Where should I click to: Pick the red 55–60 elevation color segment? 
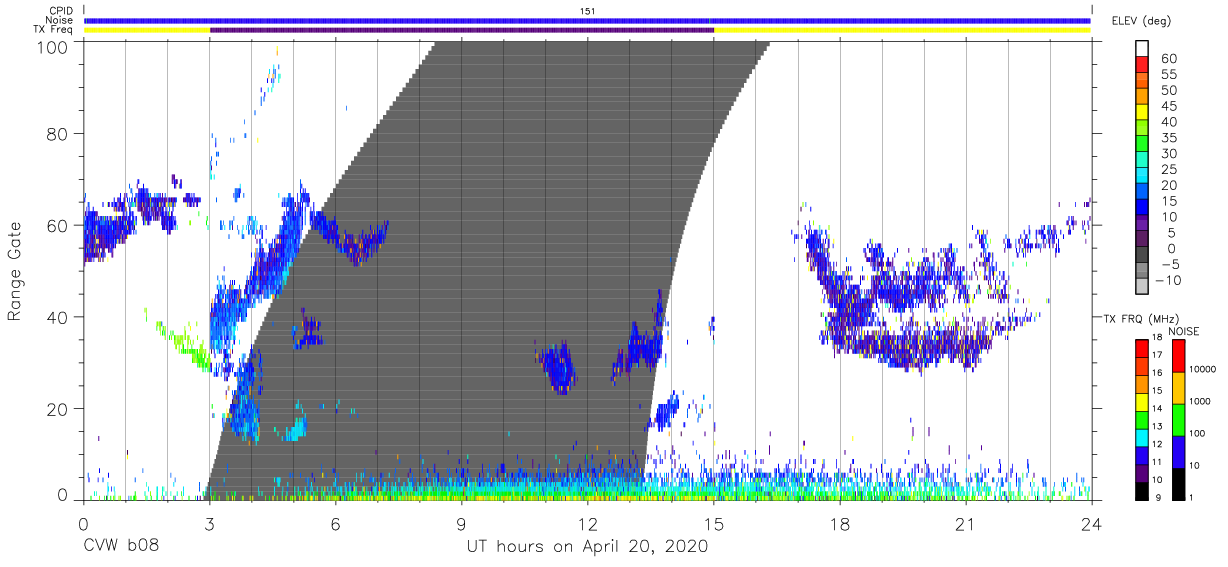(x=1141, y=66)
